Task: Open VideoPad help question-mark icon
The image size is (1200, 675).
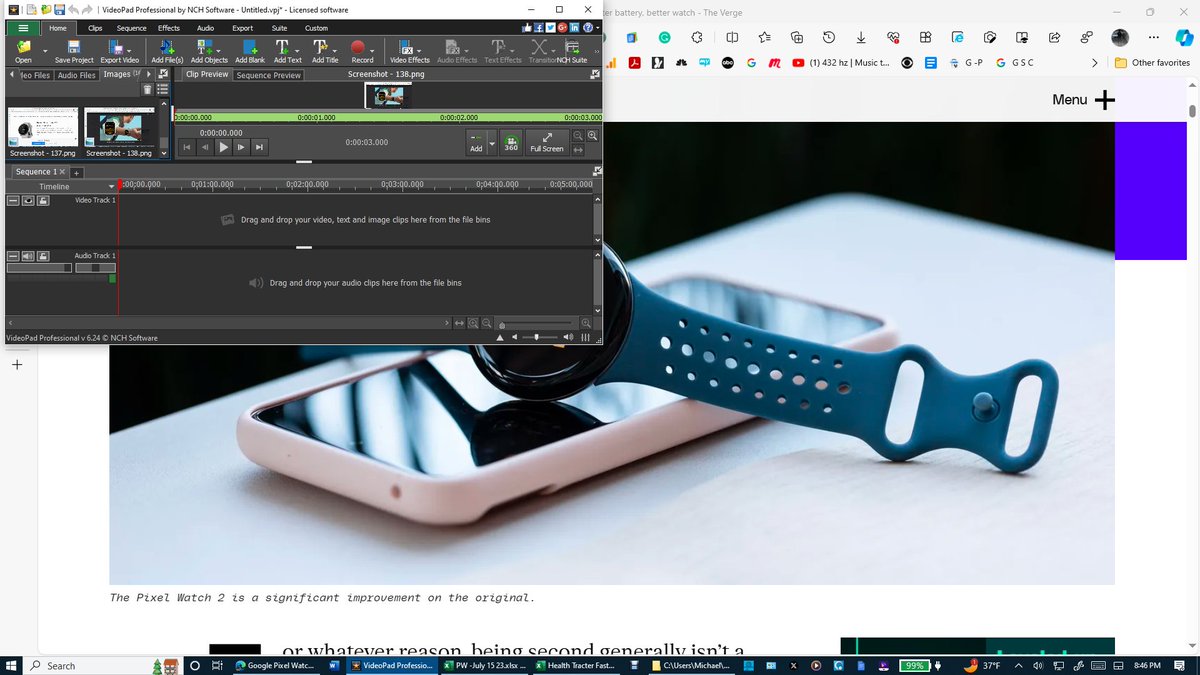Action: click(587, 28)
